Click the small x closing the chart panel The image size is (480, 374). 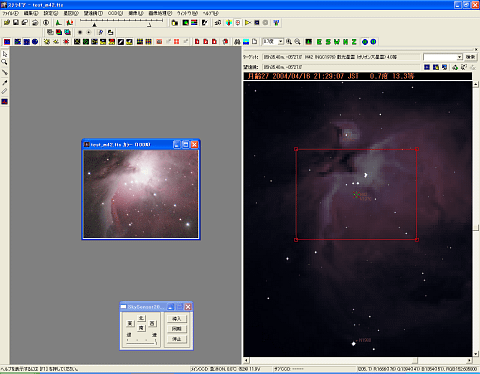pos(476,49)
